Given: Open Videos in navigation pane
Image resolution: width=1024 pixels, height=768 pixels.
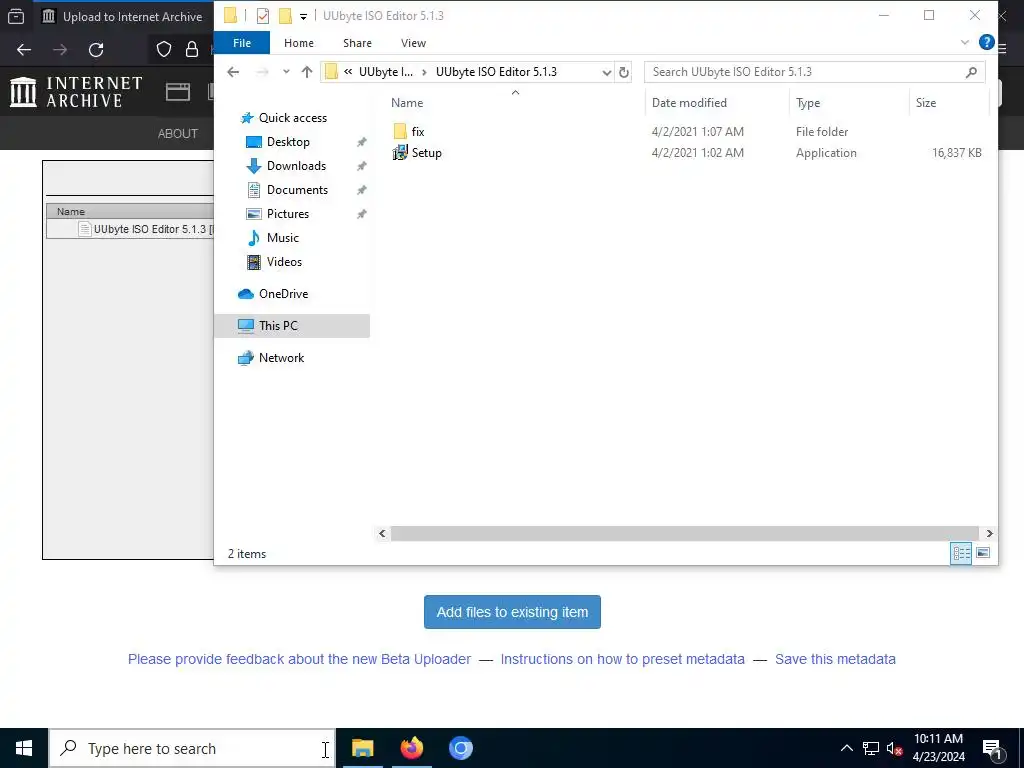Looking at the screenshot, I should [284, 262].
